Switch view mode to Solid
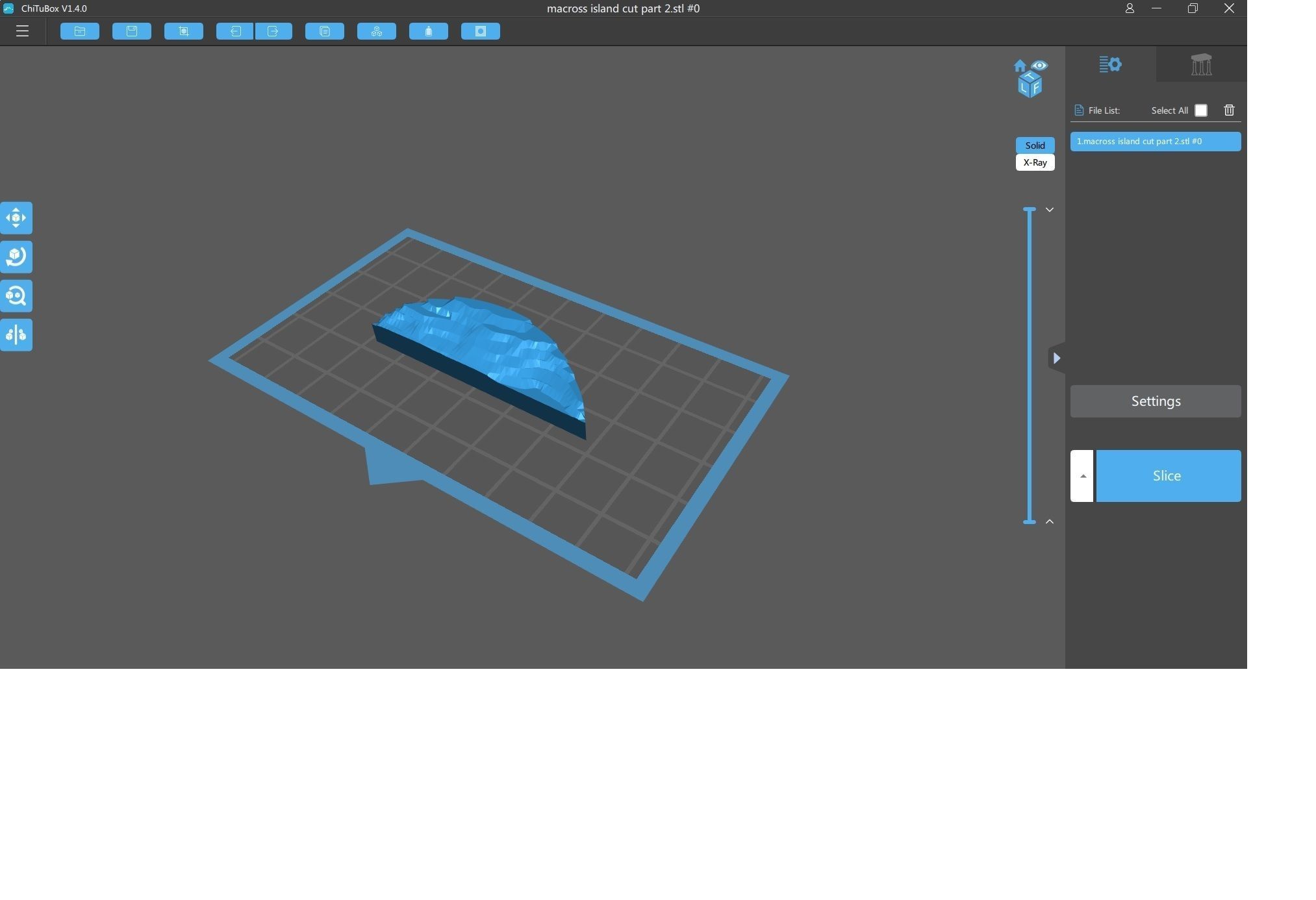Image resolution: width=1316 pixels, height=900 pixels. (x=1035, y=145)
